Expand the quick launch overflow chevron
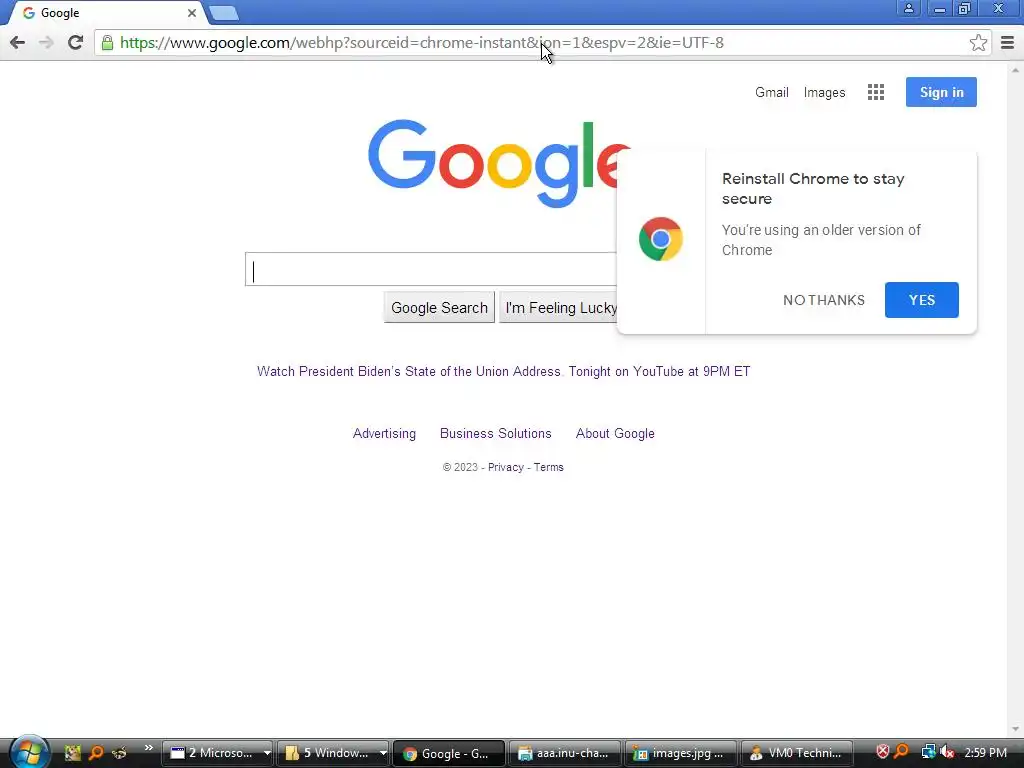 (x=148, y=748)
